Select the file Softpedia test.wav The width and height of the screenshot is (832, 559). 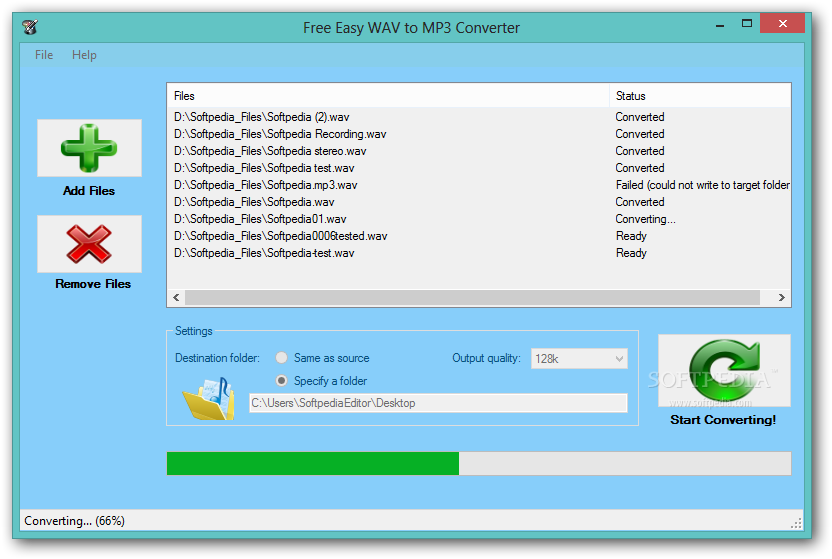(264, 168)
